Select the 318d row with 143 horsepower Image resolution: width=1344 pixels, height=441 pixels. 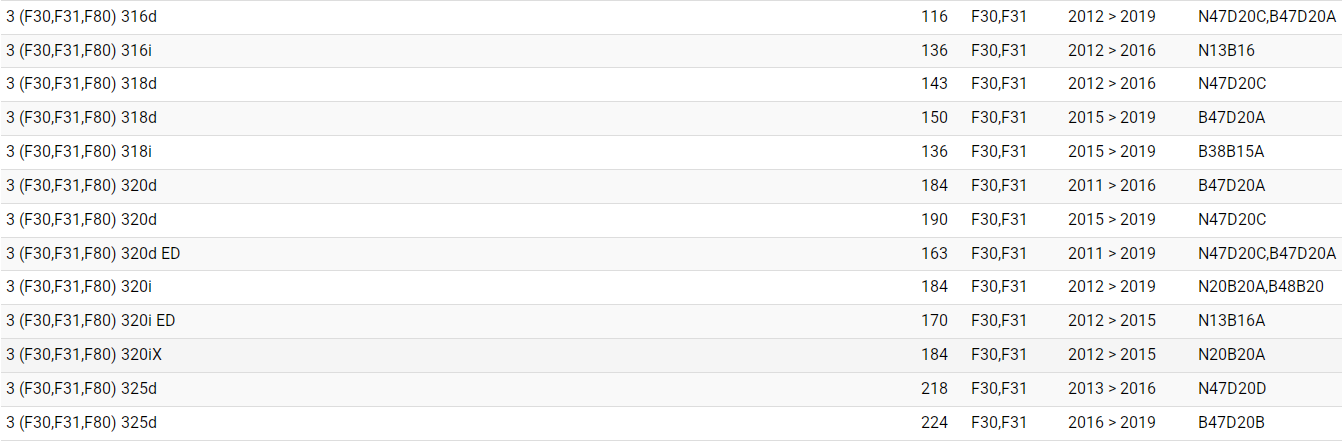coord(81,83)
